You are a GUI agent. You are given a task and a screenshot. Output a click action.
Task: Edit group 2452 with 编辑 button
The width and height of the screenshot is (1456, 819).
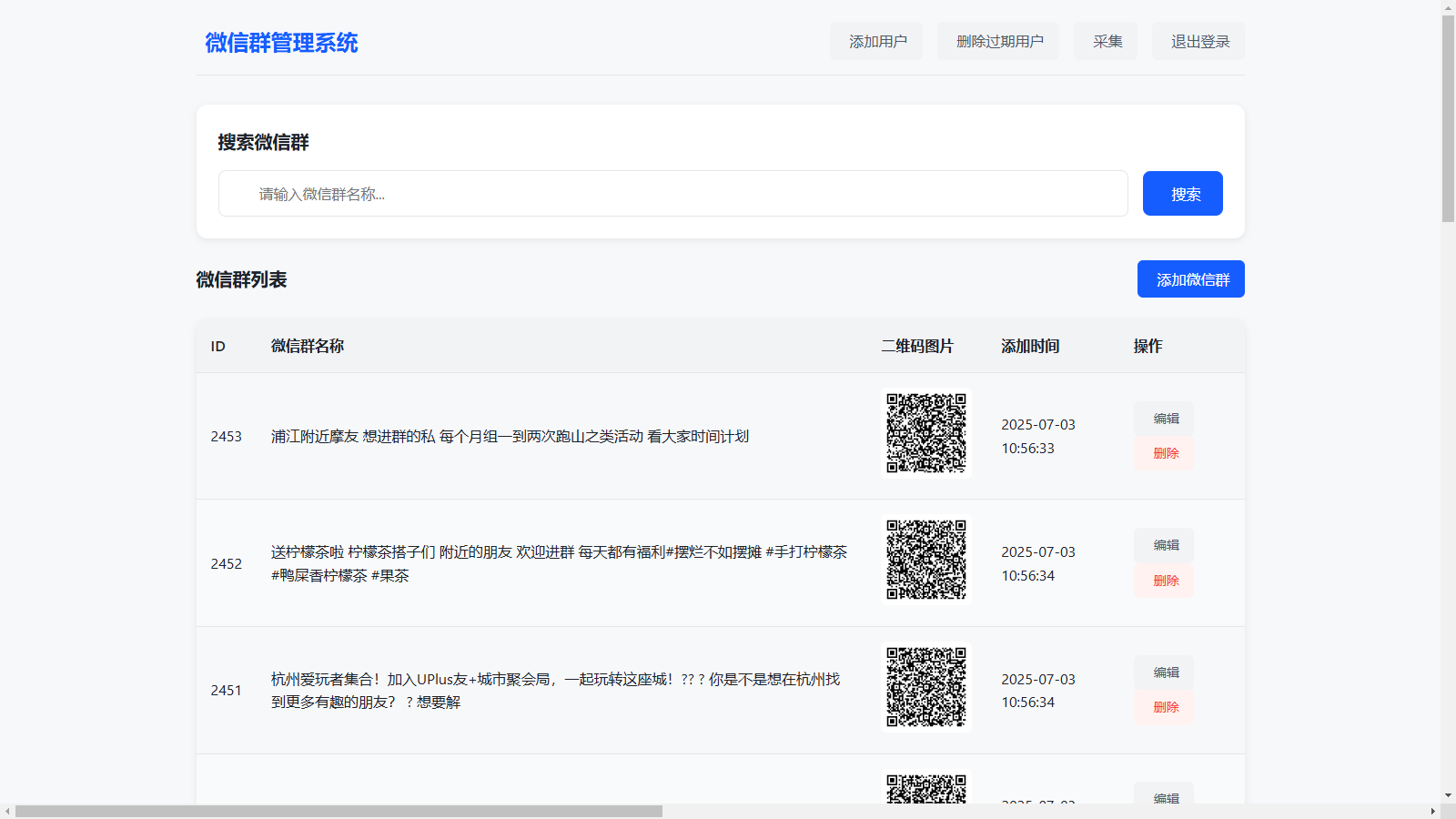(1165, 545)
